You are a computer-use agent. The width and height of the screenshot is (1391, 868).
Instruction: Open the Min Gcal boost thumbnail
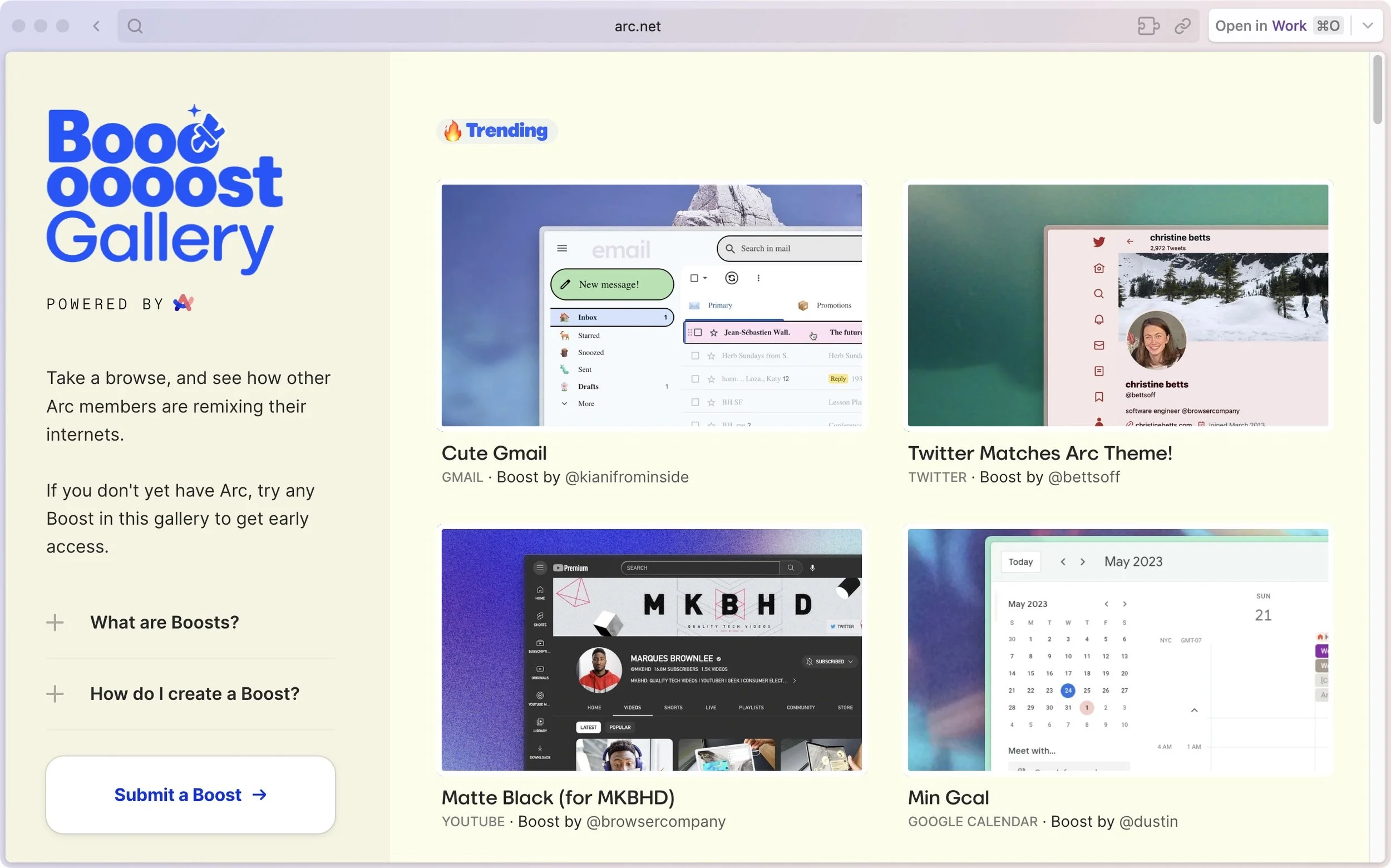click(x=1118, y=650)
